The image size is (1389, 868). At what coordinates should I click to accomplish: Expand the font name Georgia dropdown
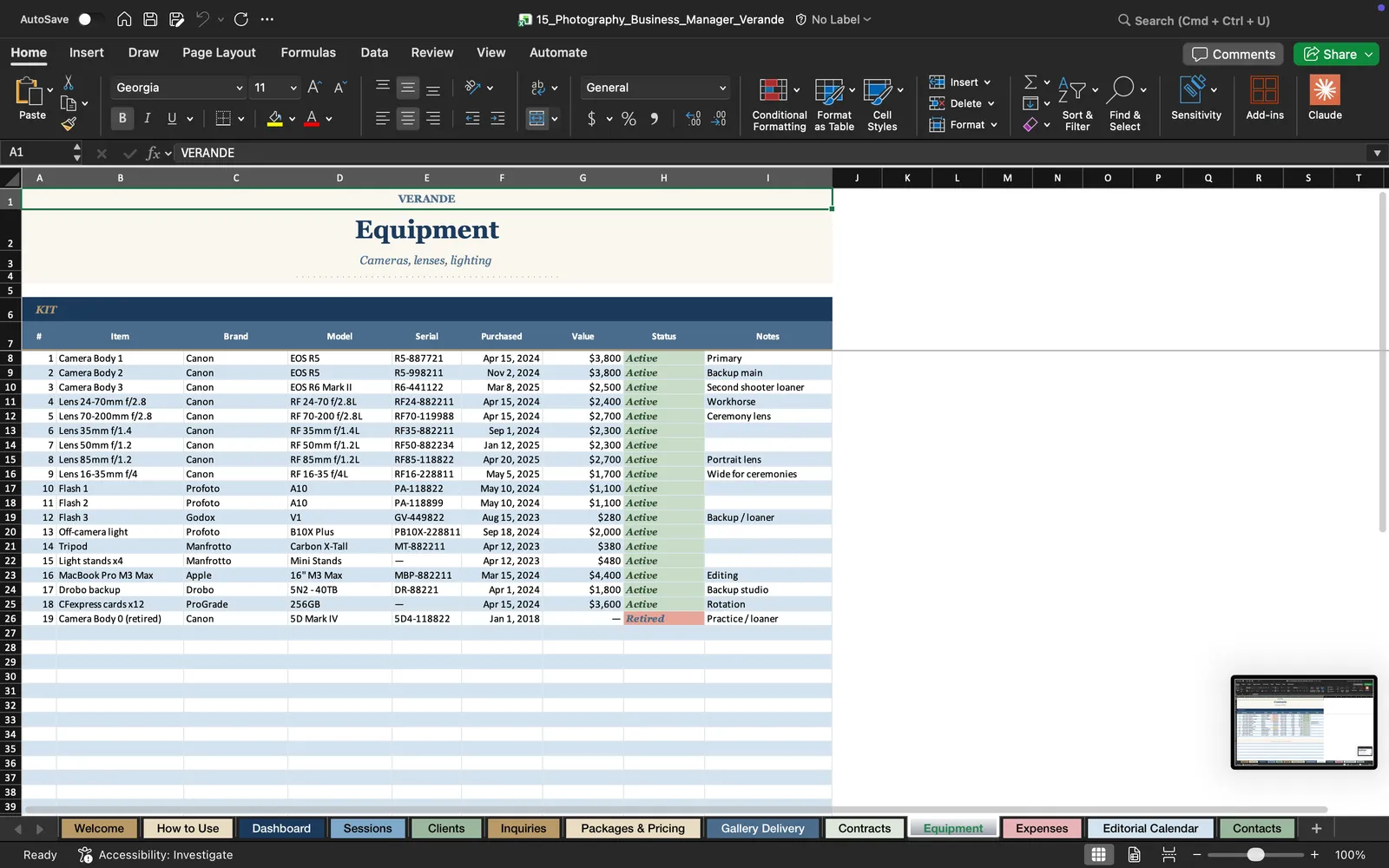[239, 88]
